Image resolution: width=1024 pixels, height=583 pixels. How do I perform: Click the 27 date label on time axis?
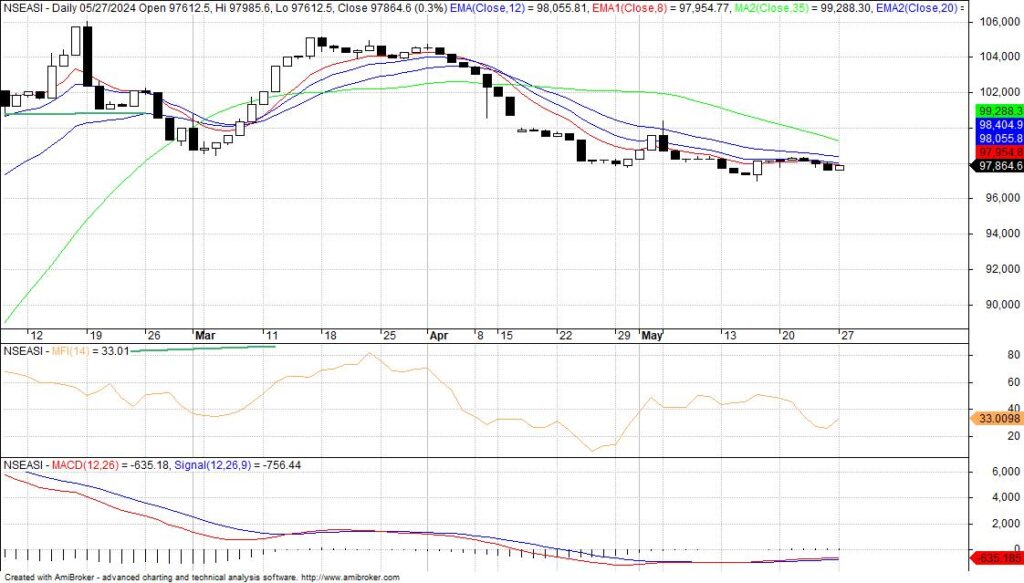(x=844, y=335)
